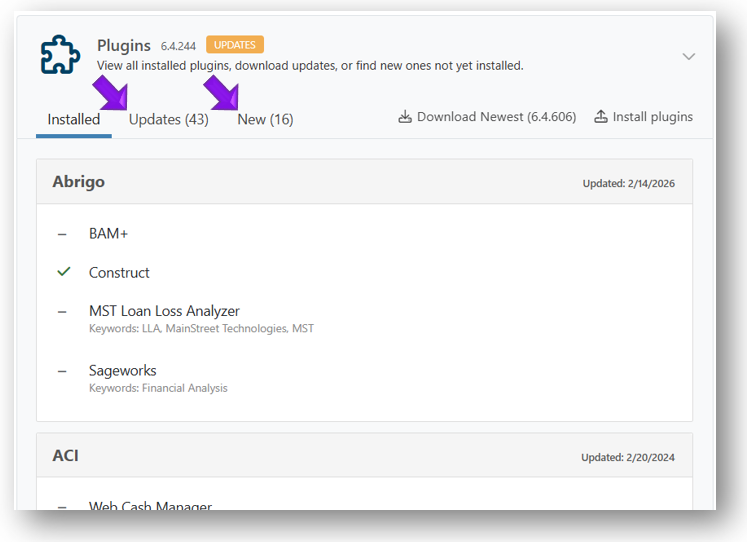Viewport: 747px width, 542px height.
Task: Click the Plugins version number 6.4.244
Action: [x=178, y=46]
